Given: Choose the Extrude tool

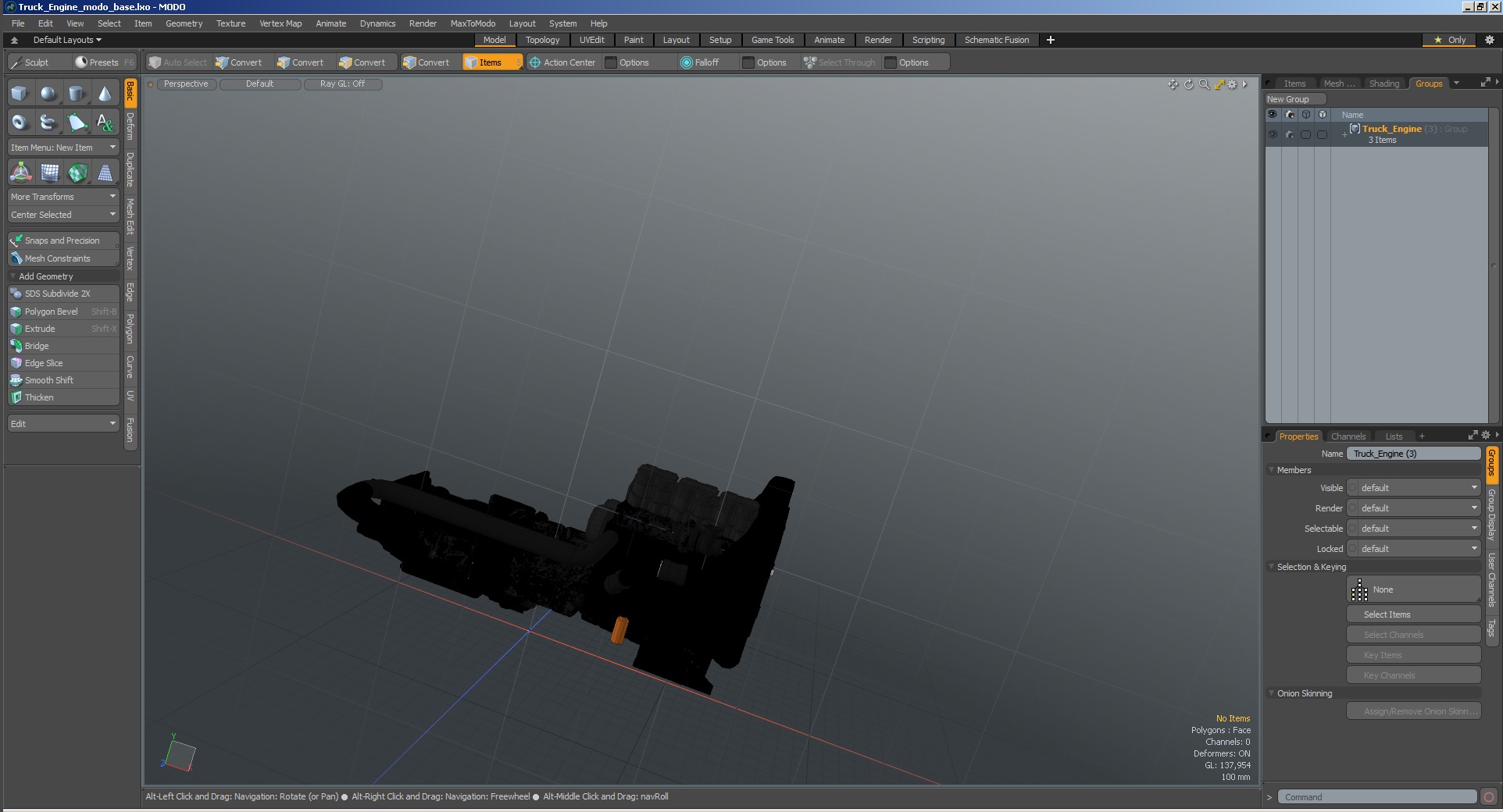Looking at the screenshot, I should coord(63,329).
